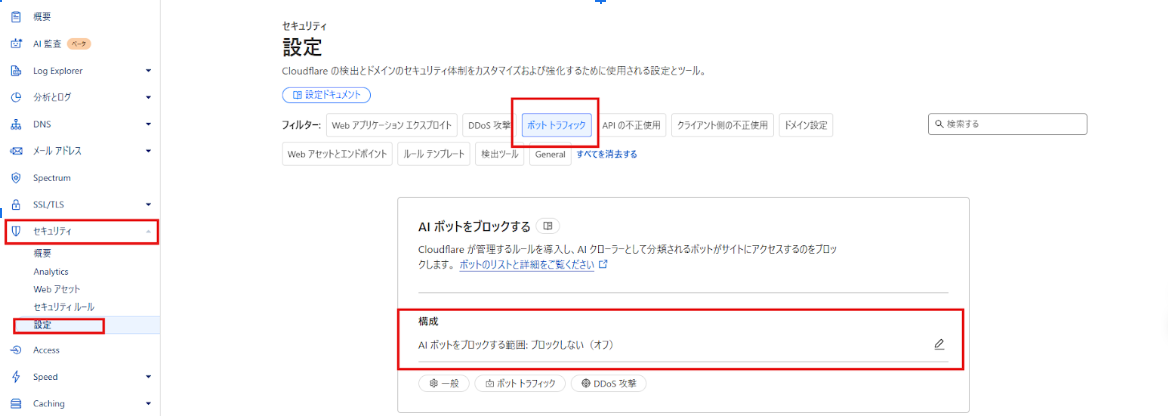Viewport: 1168px width, 416px height.
Task: Open セキュリティ ルール in sidebar
Action: [64, 306]
